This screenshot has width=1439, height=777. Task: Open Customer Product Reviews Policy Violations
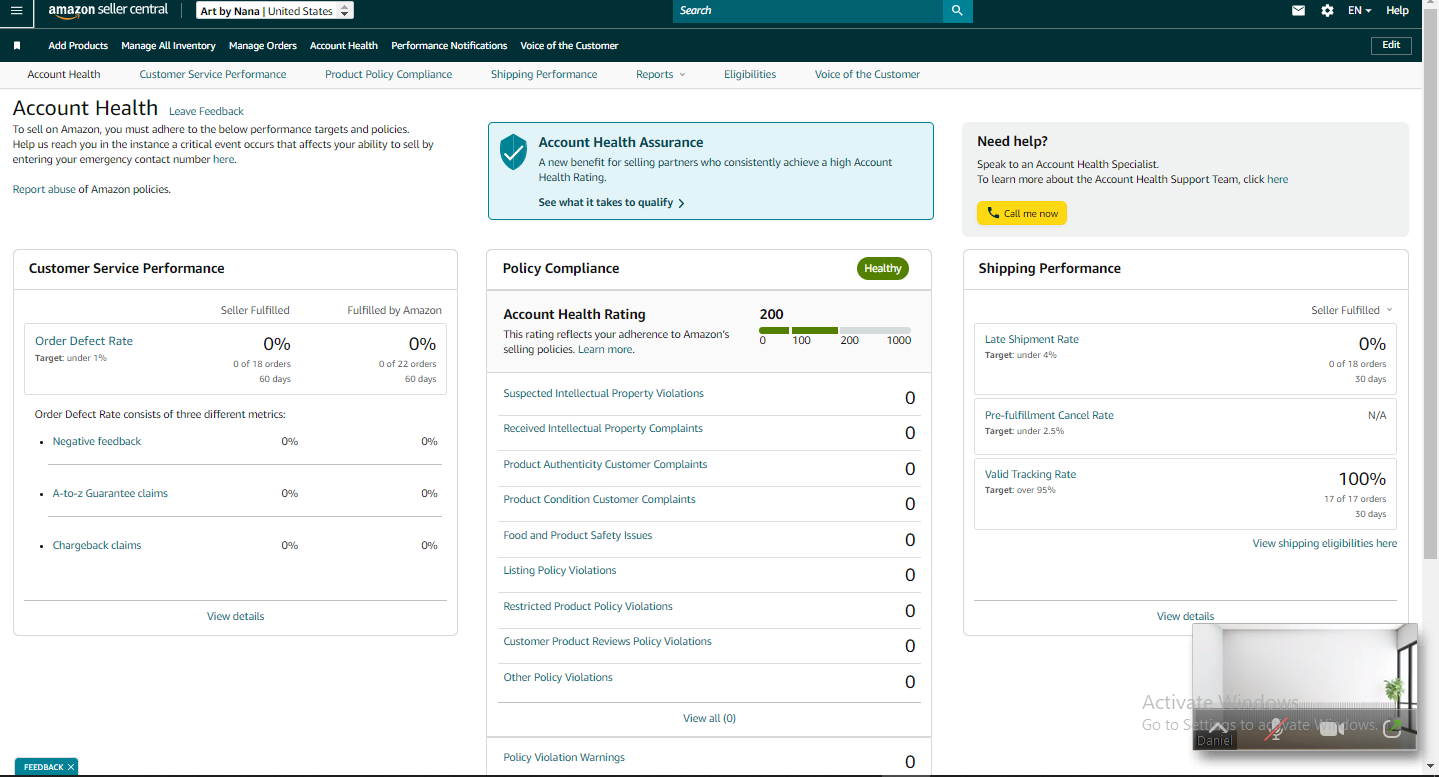pos(607,642)
